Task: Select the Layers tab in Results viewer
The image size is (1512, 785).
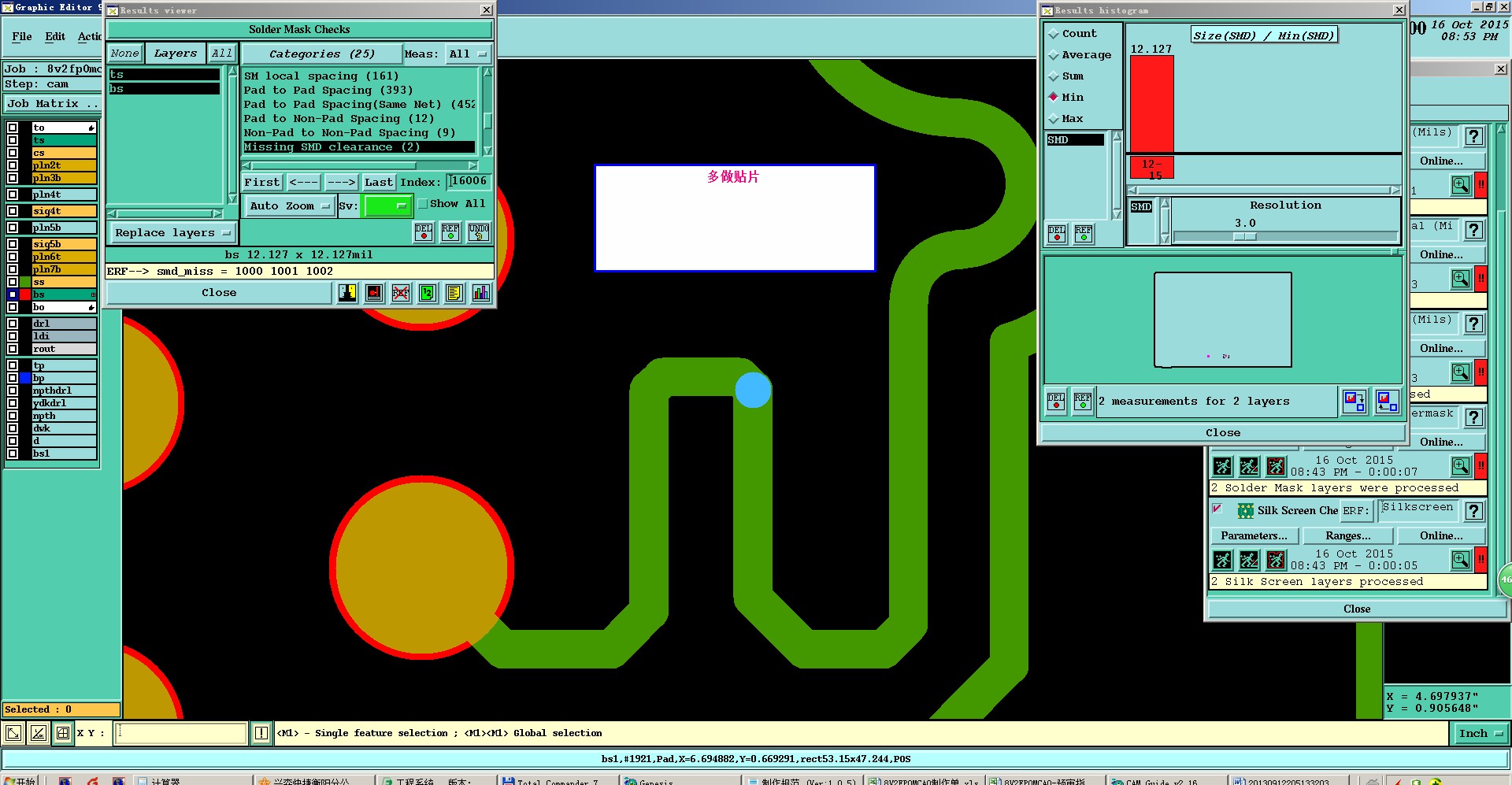Action: click(x=176, y=54)
